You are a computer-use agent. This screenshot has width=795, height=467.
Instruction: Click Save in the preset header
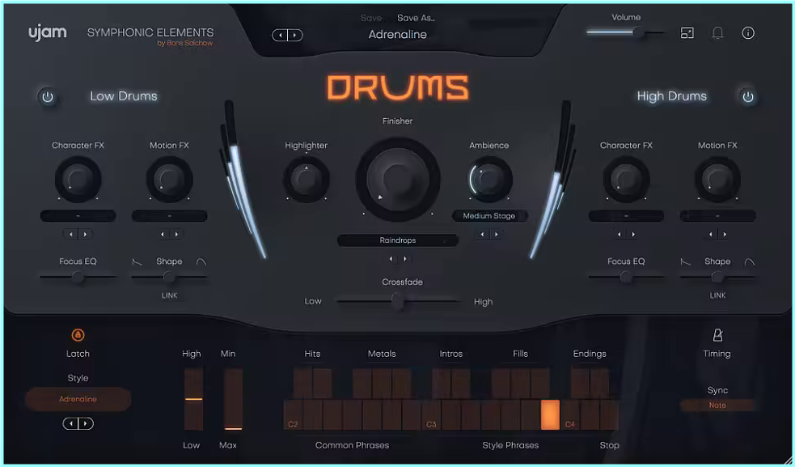pyautogui.click(x=371, y=18)
